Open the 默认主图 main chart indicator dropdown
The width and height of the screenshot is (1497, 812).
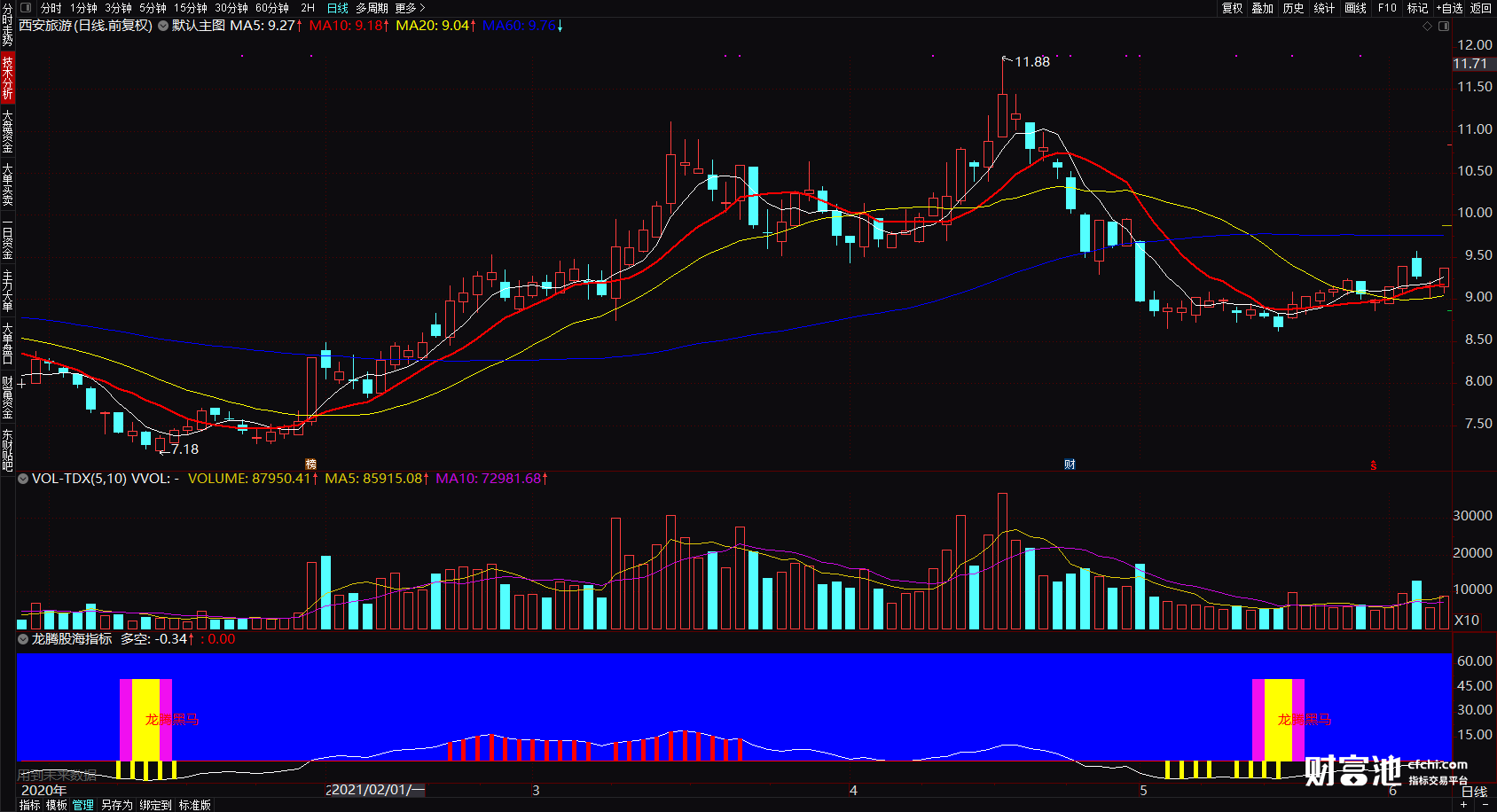pyautogui.click(x=163, y=26)
